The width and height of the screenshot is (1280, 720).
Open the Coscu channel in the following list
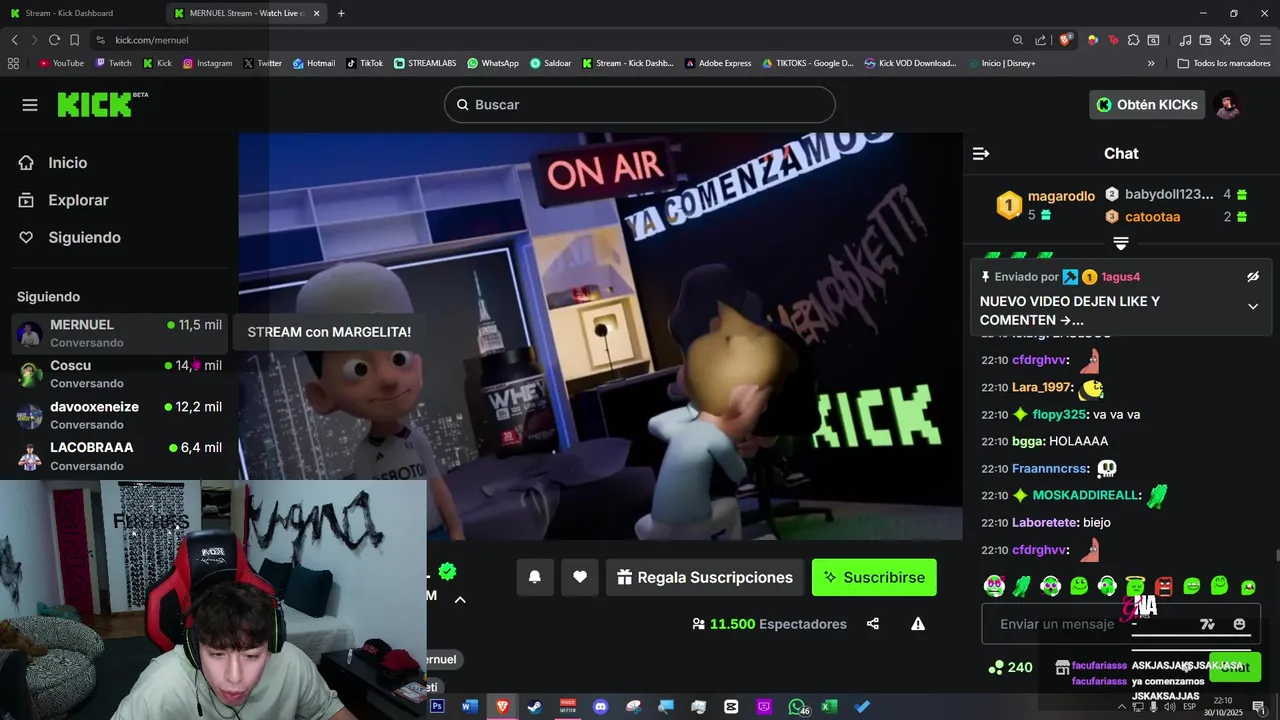pyautogui.click(x=120, y=374)
